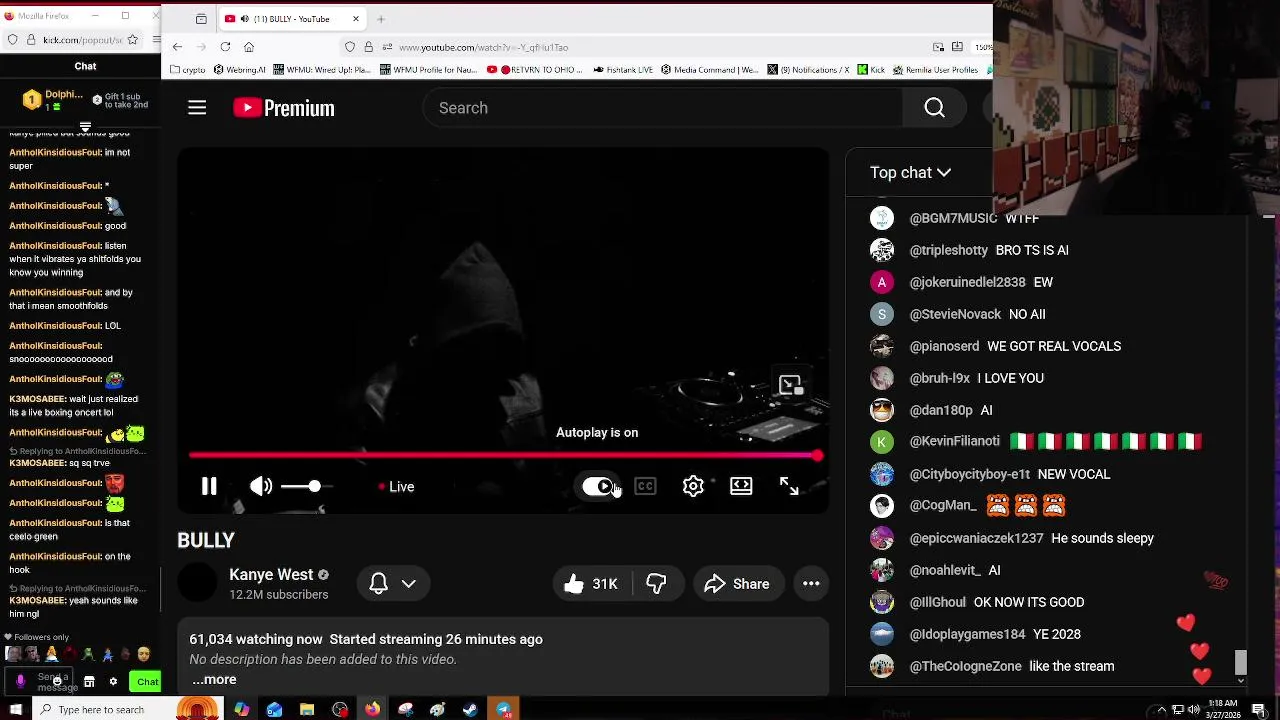Image resolution: width=1280 pixels, height=720 pixels.
Task: Open Firefox tab list button left of tabs
Action: click(201, 19)
